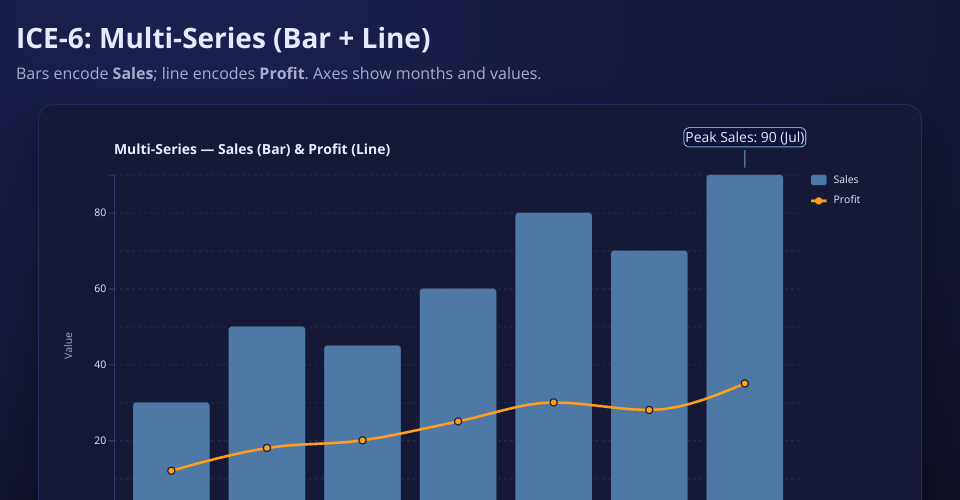Click the highest Profit point on the line
960x500 pixels.
coord(744,383)
